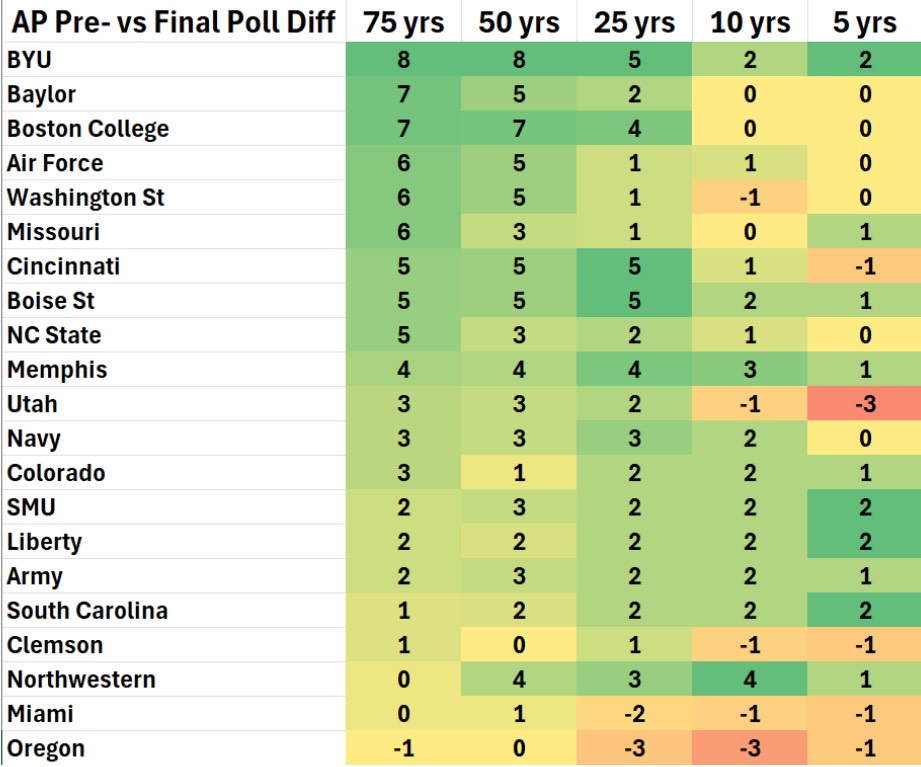Screen dimensions: 921x767
Task: Select the AP Pre- vs Final Poll Diff header
Action: click(x=174, y=22)
